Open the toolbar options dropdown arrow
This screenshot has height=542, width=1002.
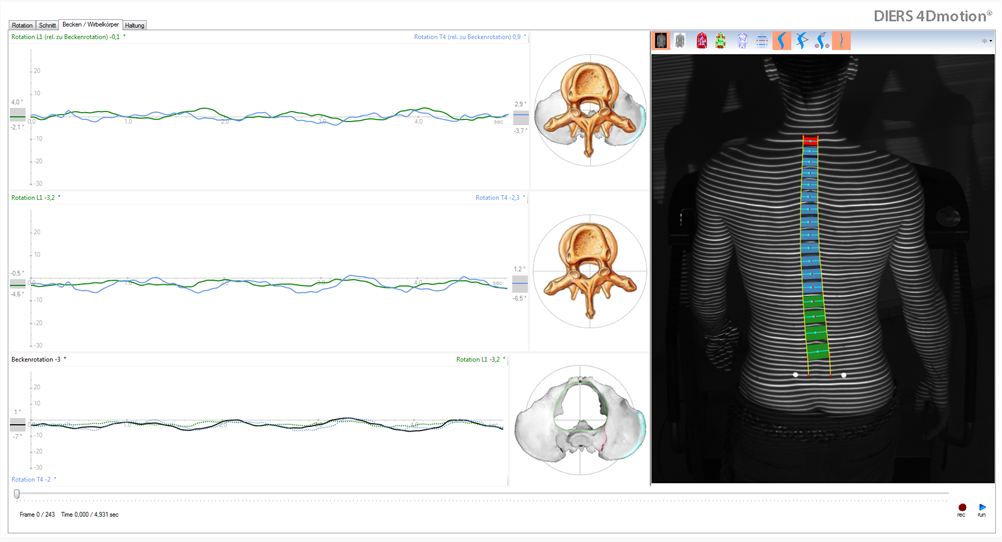click(987, 41)
